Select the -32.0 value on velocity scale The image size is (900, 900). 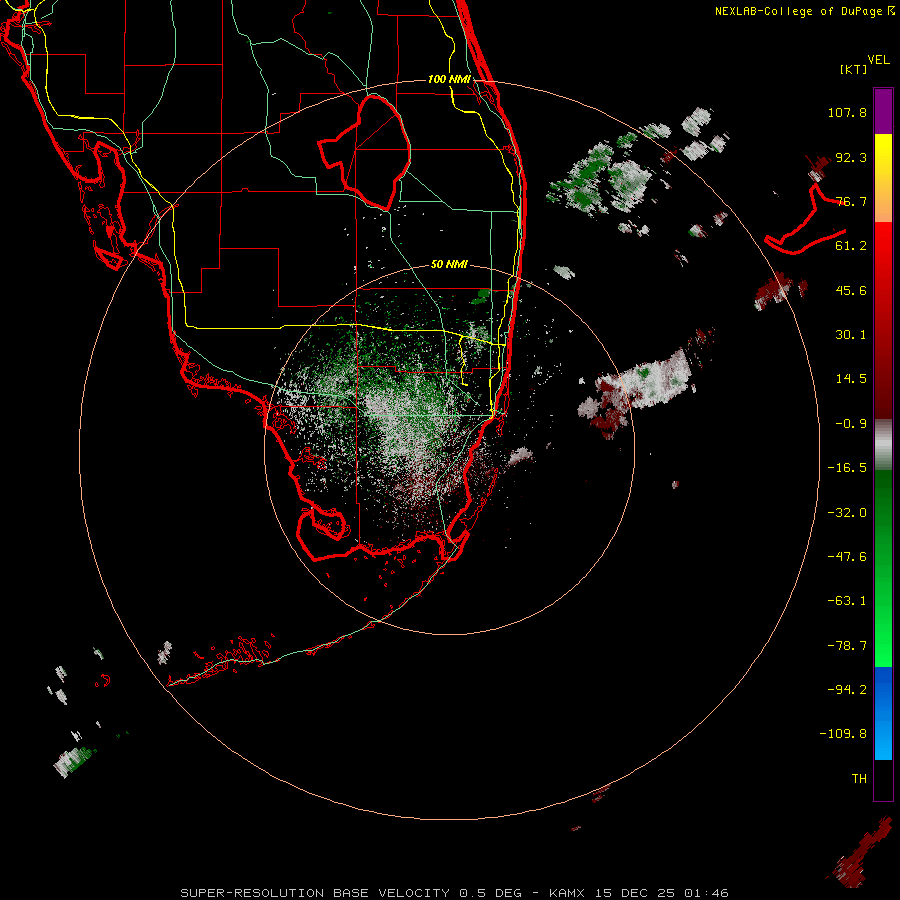tap(847, 513)
